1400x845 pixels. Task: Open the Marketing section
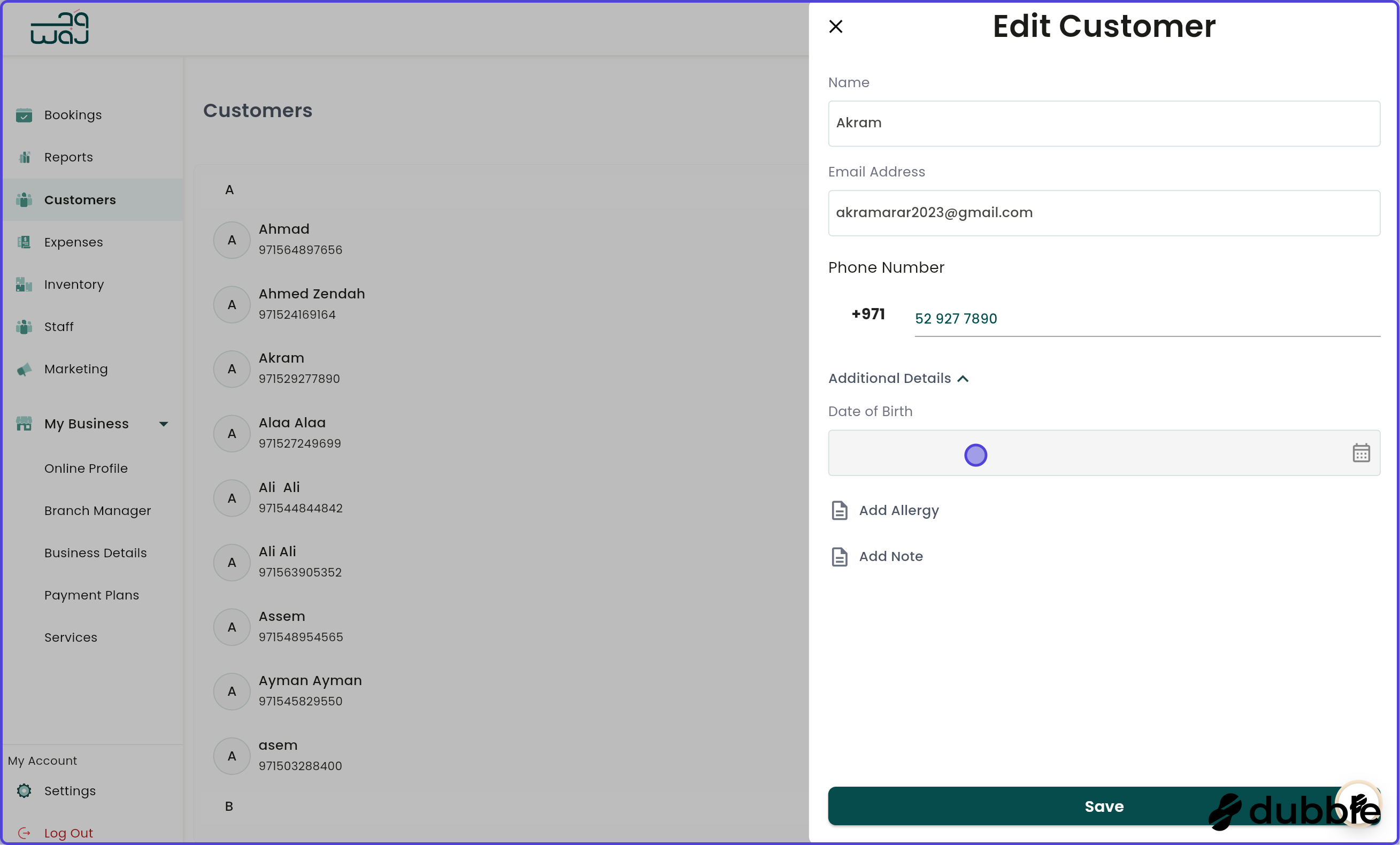tap(75, 369)
